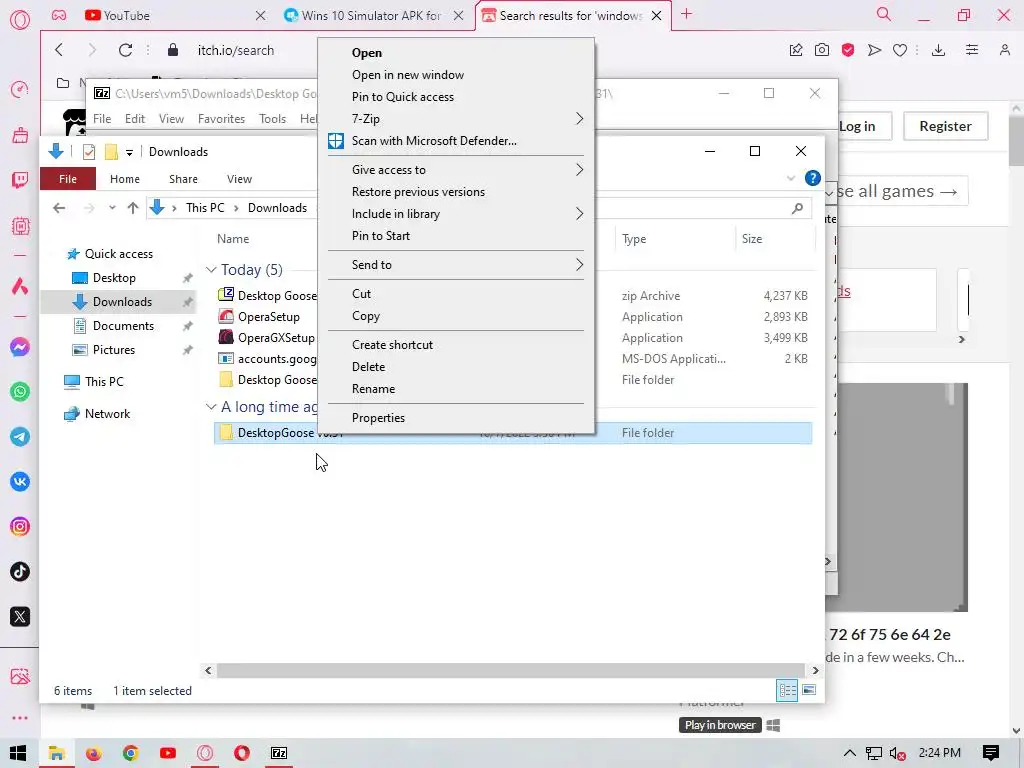
Task: Open the Explorer File tab
Action: click(x=68, y=179)
